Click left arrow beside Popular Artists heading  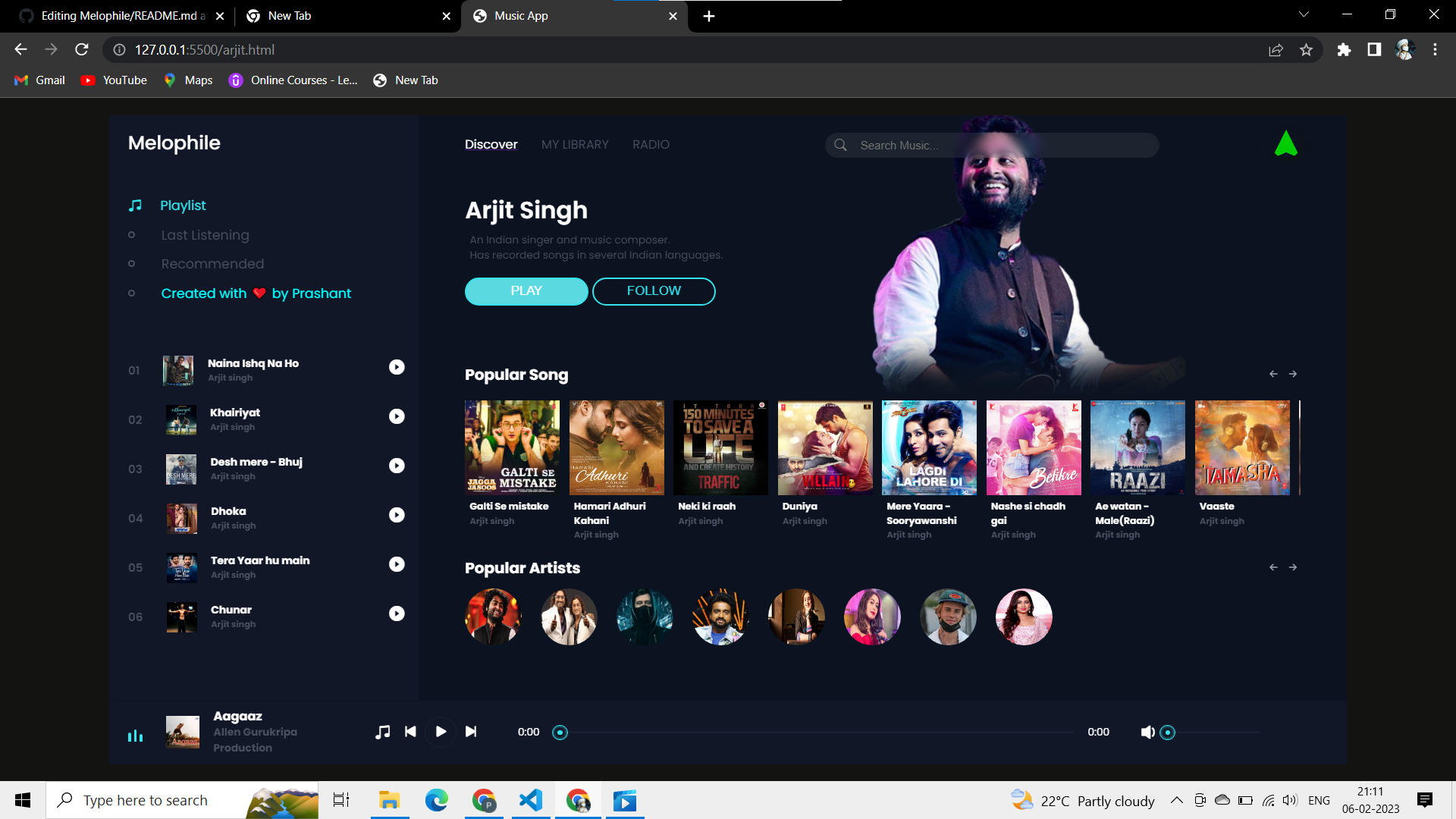1274,566
